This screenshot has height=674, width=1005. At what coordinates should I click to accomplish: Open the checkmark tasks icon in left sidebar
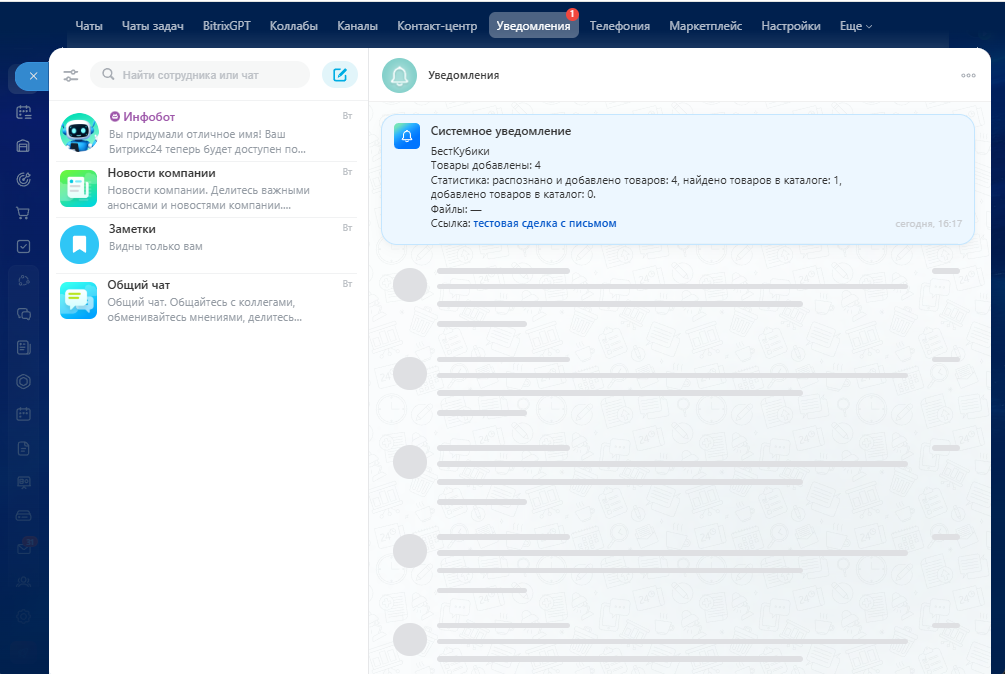pos(23,247)
